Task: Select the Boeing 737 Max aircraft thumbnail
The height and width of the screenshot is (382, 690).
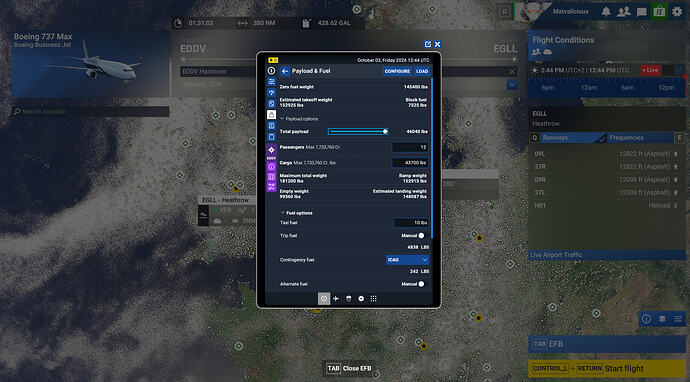Action: [x=91, y=64]
